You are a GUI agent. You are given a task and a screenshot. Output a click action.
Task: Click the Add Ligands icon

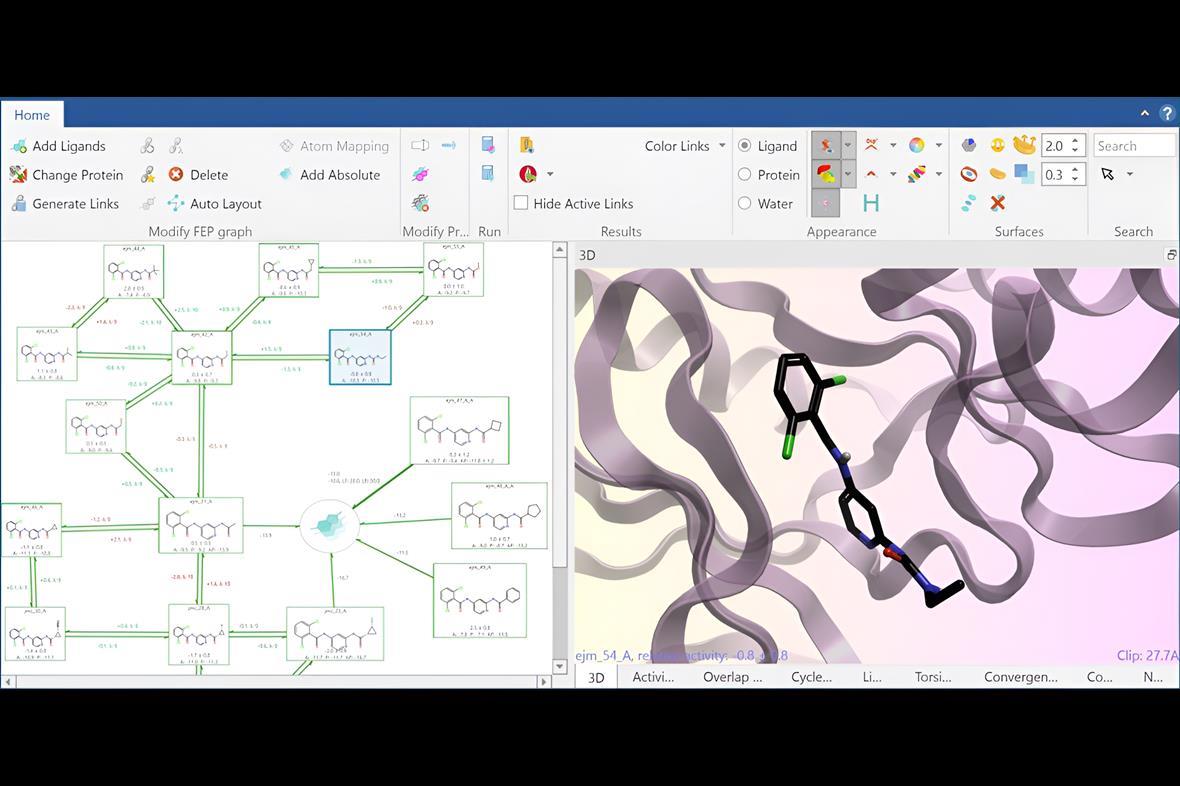(x=18, y=146)
